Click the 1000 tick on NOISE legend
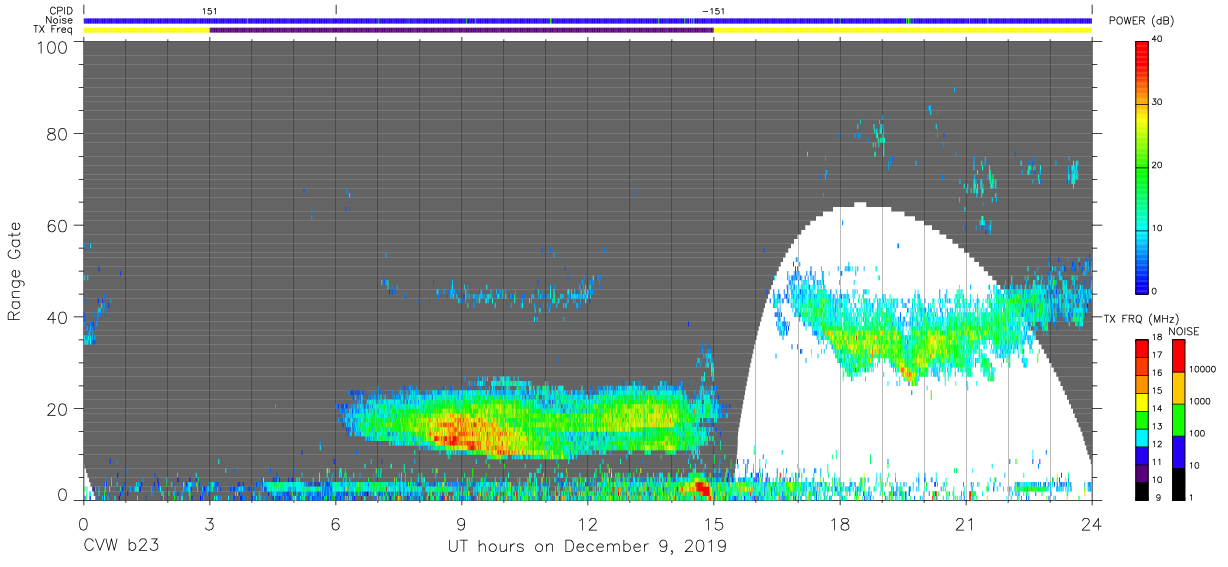 coord(1198,401)
